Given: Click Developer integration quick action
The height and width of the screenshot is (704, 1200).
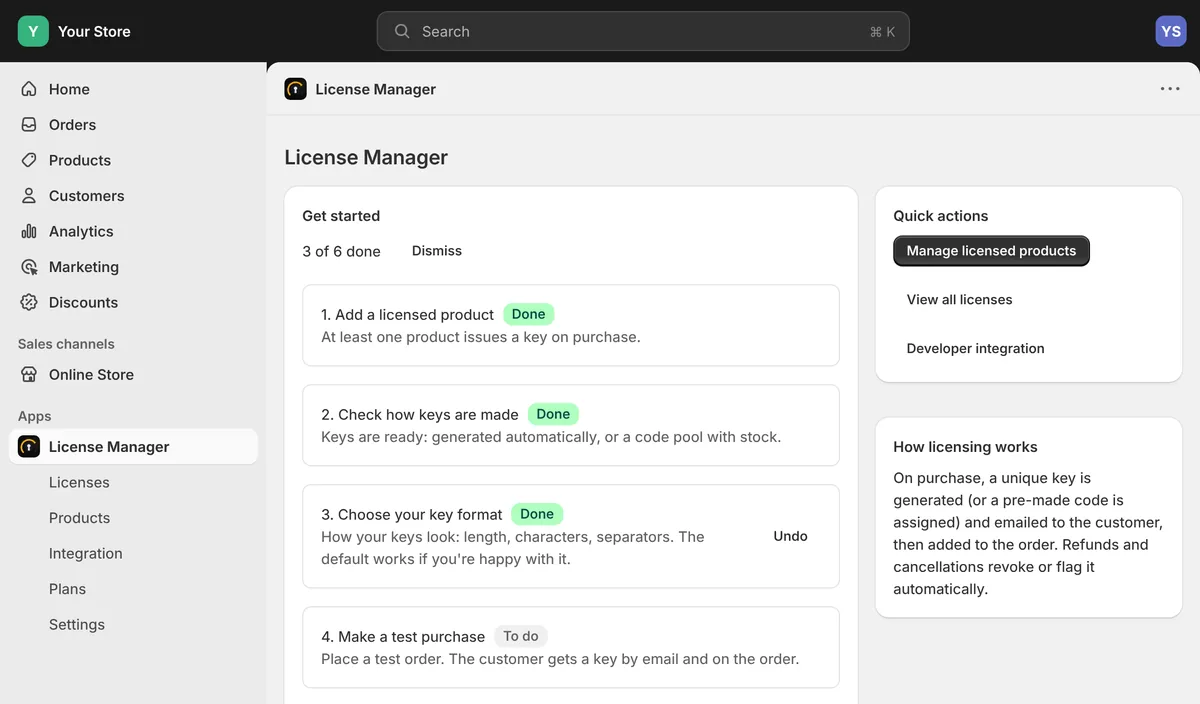Looking at the screenshot, I should pos(975,349).
